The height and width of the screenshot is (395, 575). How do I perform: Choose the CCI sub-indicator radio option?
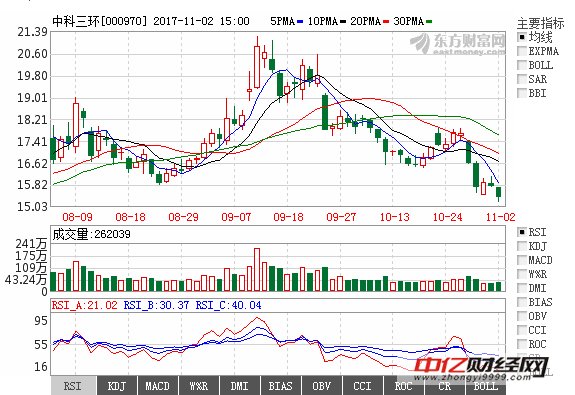pyautogui.click(x=522, y=330)
